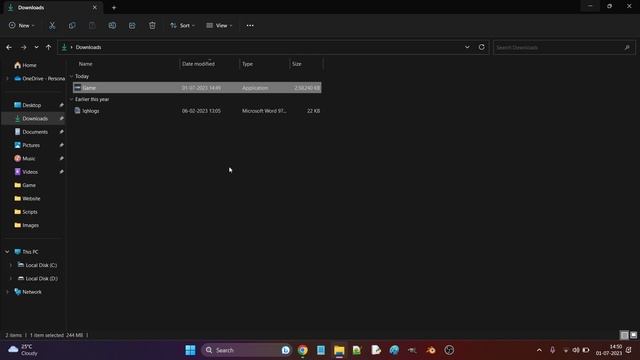The height and width of the screenshot is (360, 640).
Task: Select the lghlogs Word document
Action: 197,111
